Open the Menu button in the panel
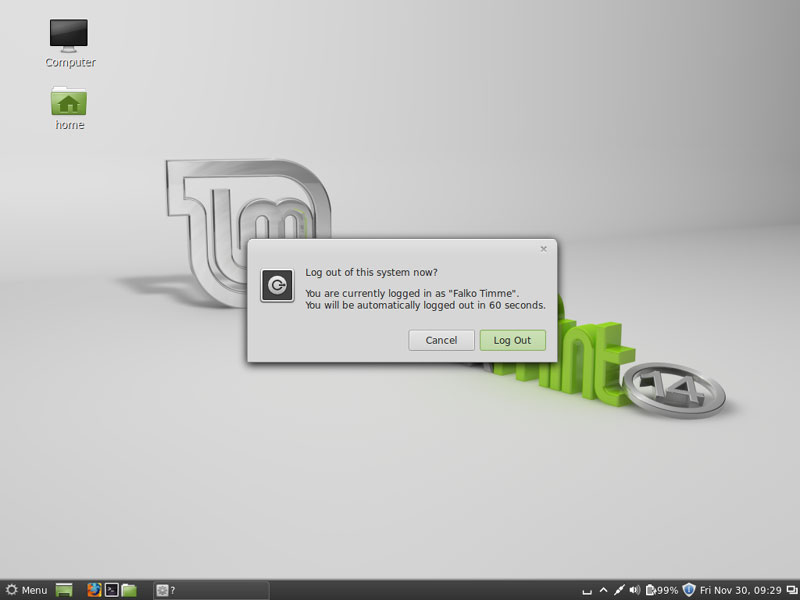The width and height of the screenshot is (800, 600). [26, 590]
